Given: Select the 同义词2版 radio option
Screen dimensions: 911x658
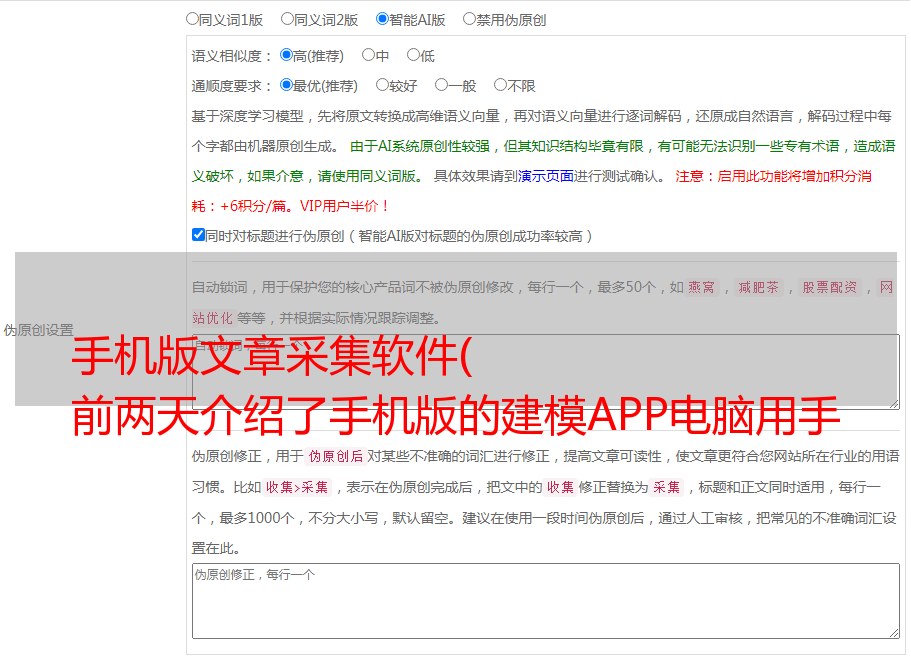Looking at the screenshot, I should tap(287, 19).
